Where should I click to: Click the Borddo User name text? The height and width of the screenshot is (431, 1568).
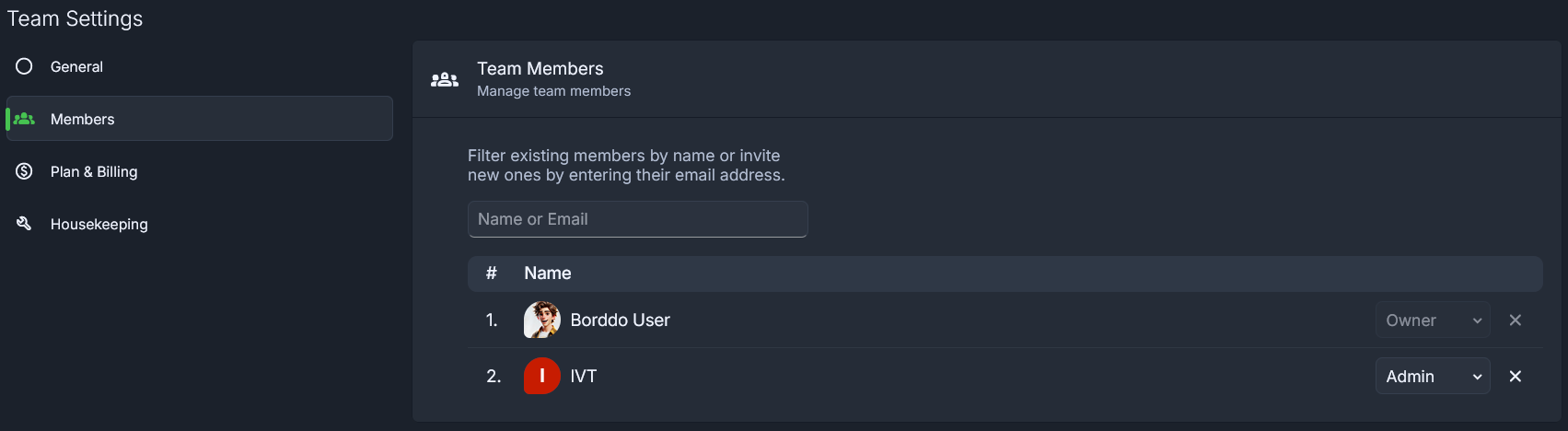click(620, 320)
